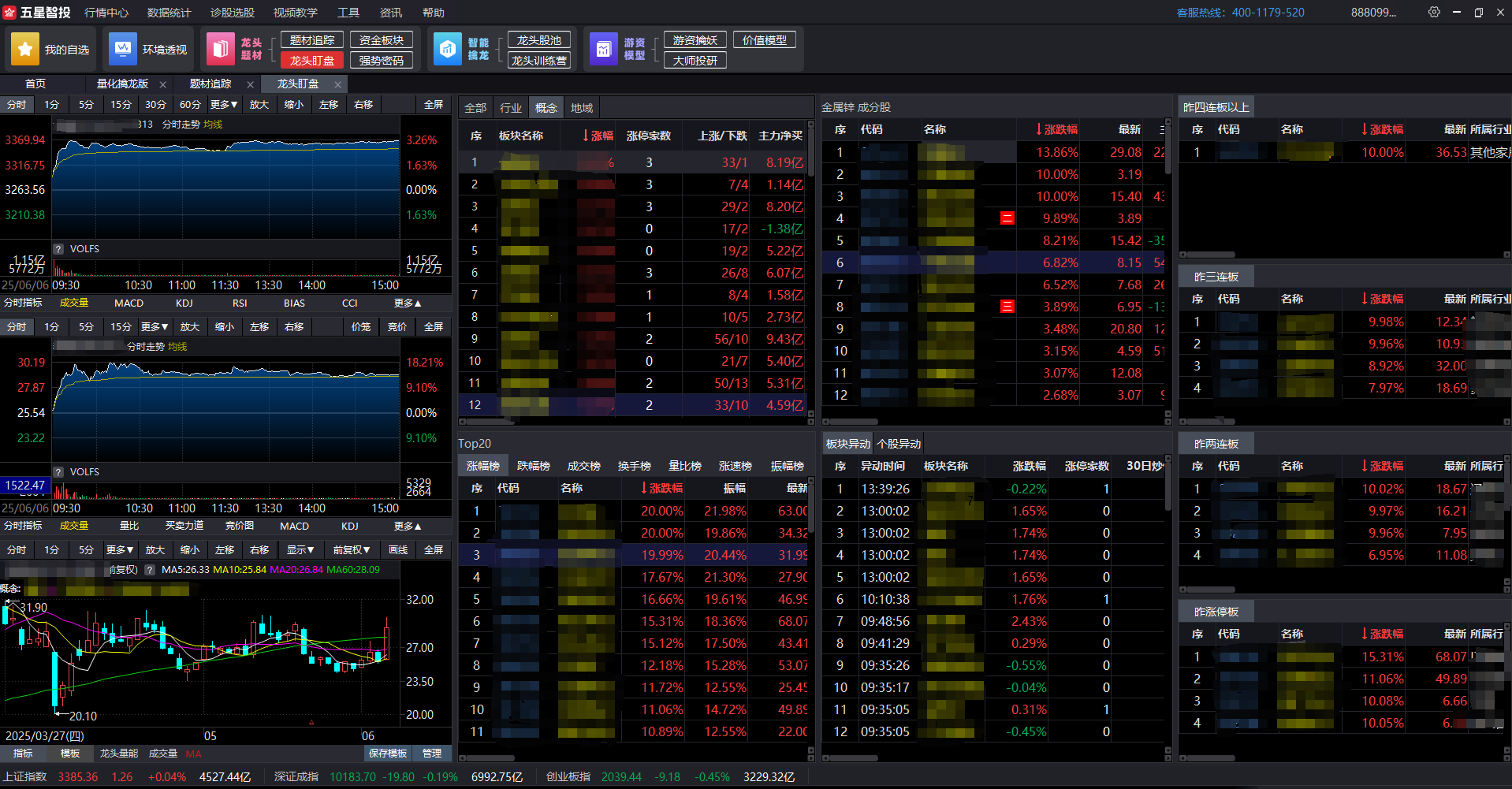Click the help icon beside MA5:26.33
The width and height of the screenshot is (1512, 789).
click(150, 569)
